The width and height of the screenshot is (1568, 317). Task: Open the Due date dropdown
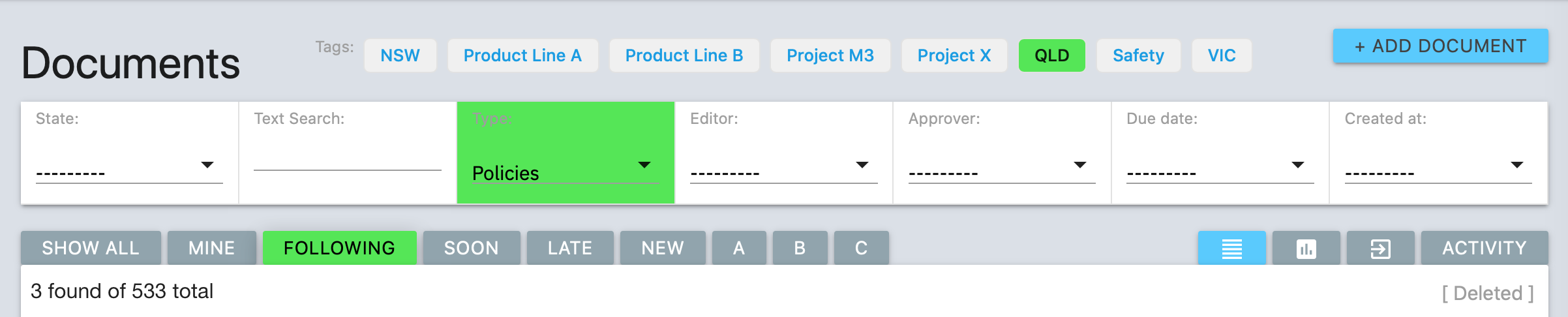coord(1220,170)
